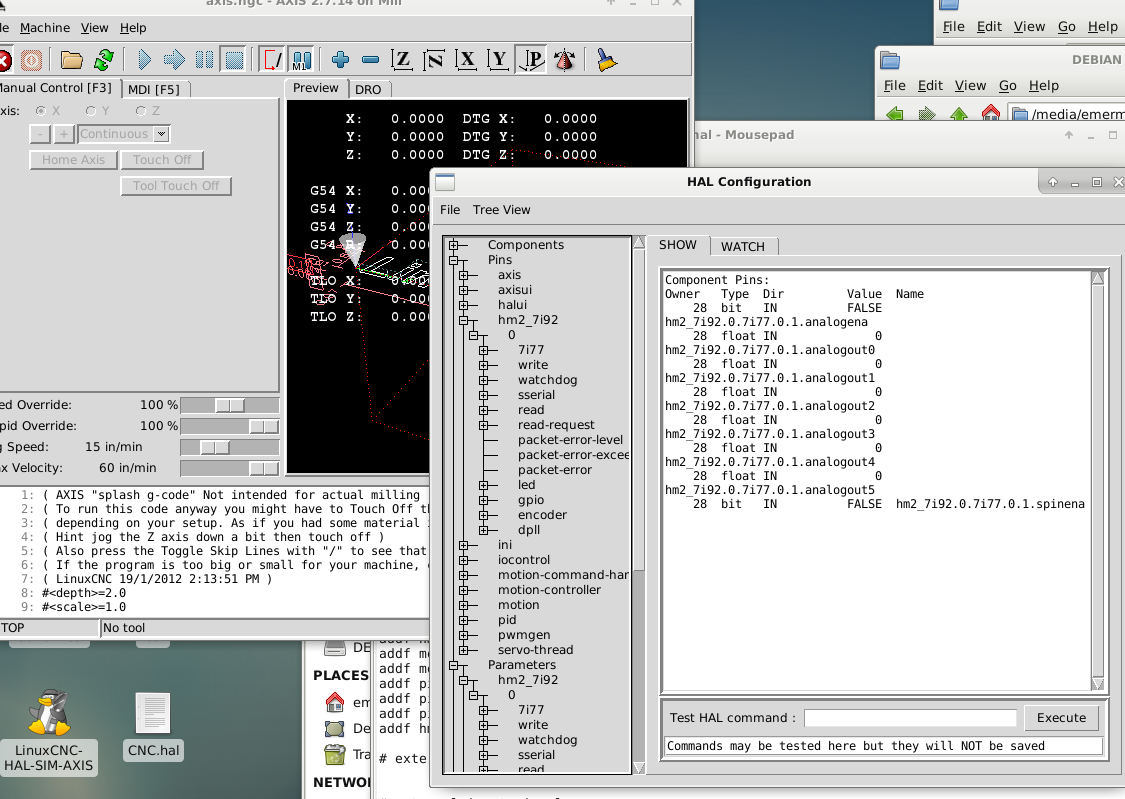Open a G-code file via folder icon
Viewport: 1125px width, 799px height.
pyautogui.click(x=71, y=60)
